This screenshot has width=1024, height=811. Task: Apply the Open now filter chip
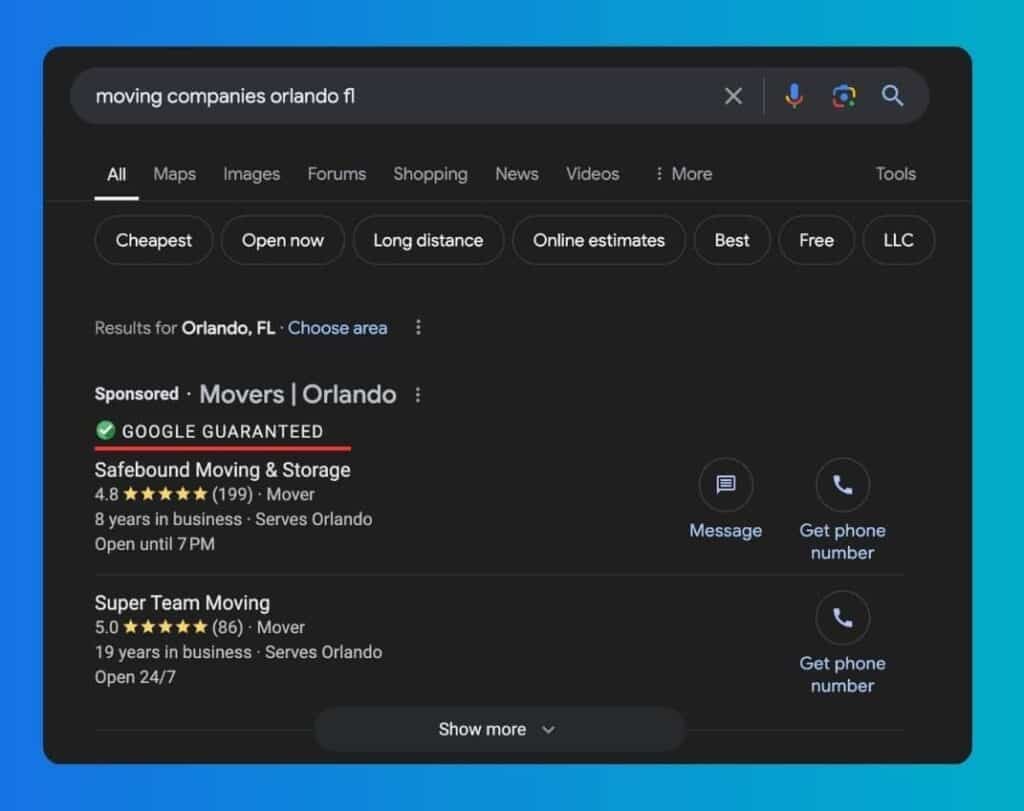282,240
